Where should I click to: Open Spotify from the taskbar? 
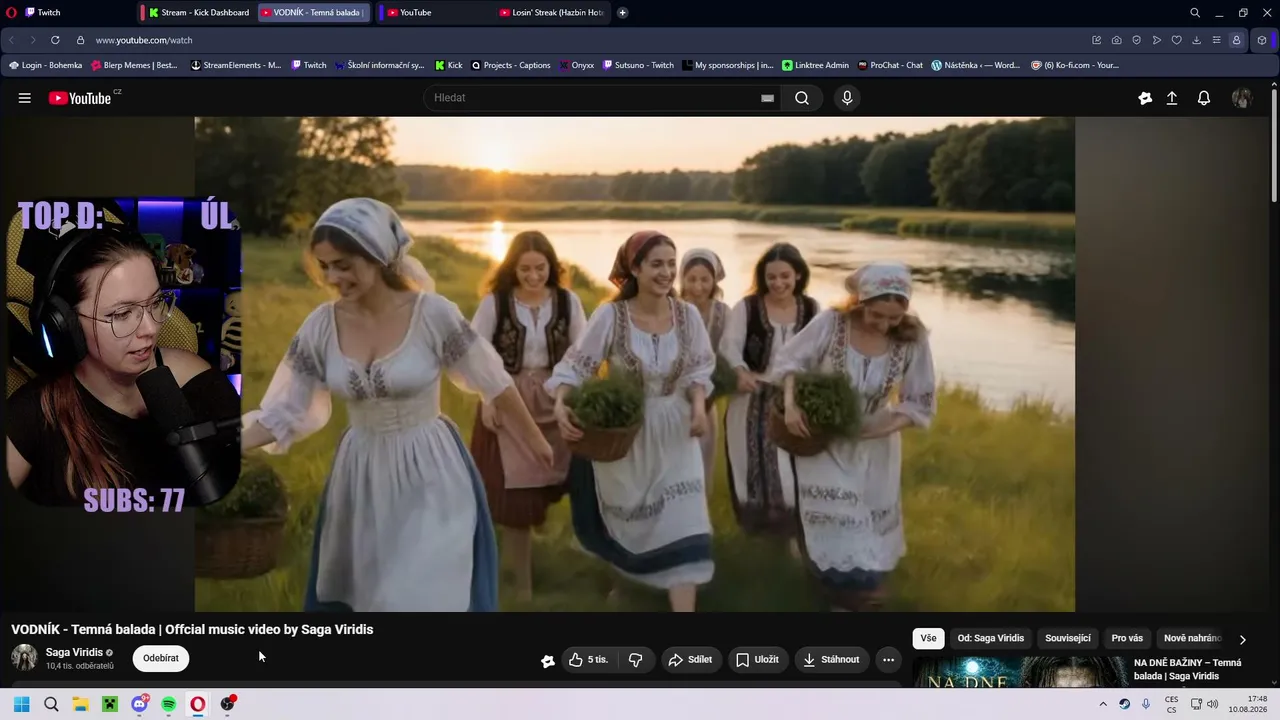(169, 704)
